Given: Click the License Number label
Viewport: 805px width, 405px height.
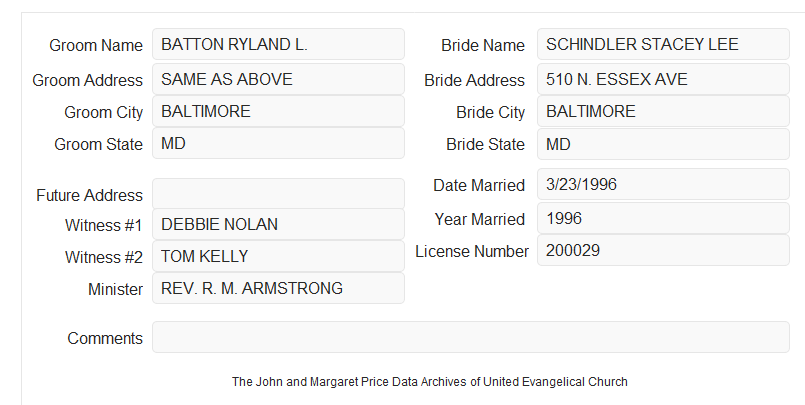Looking at the screenshot, I should (472, 252).
